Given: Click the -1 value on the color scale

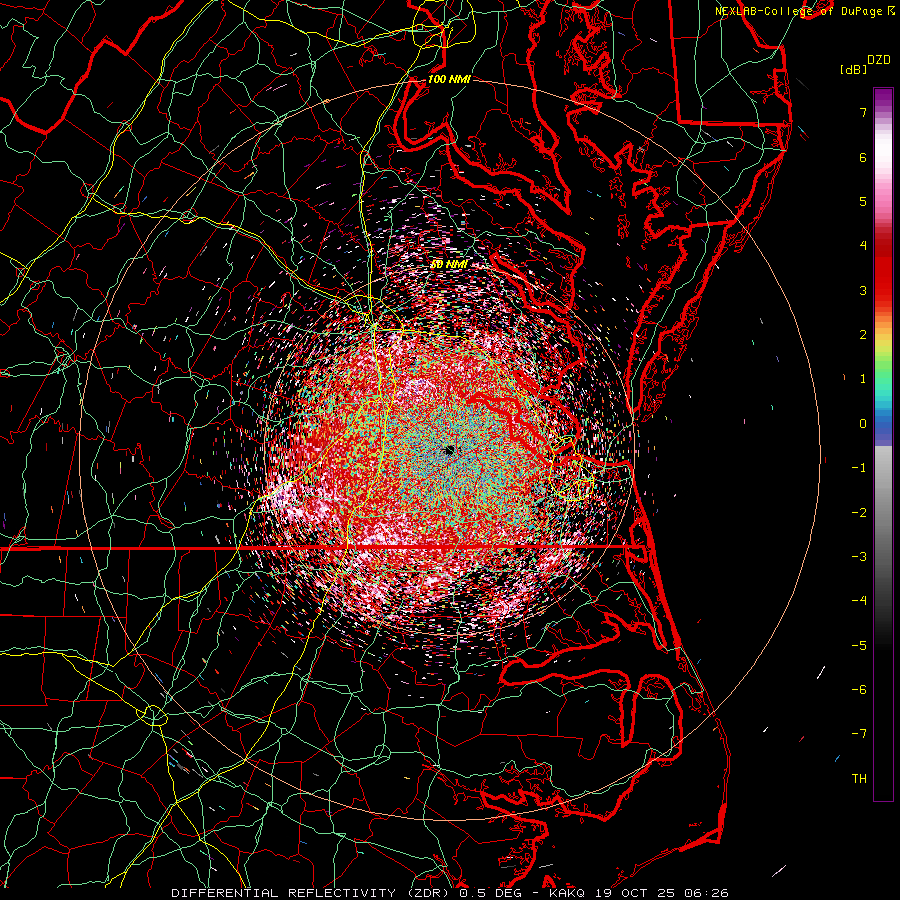Looking at the screenshot, I should (859, 468).
